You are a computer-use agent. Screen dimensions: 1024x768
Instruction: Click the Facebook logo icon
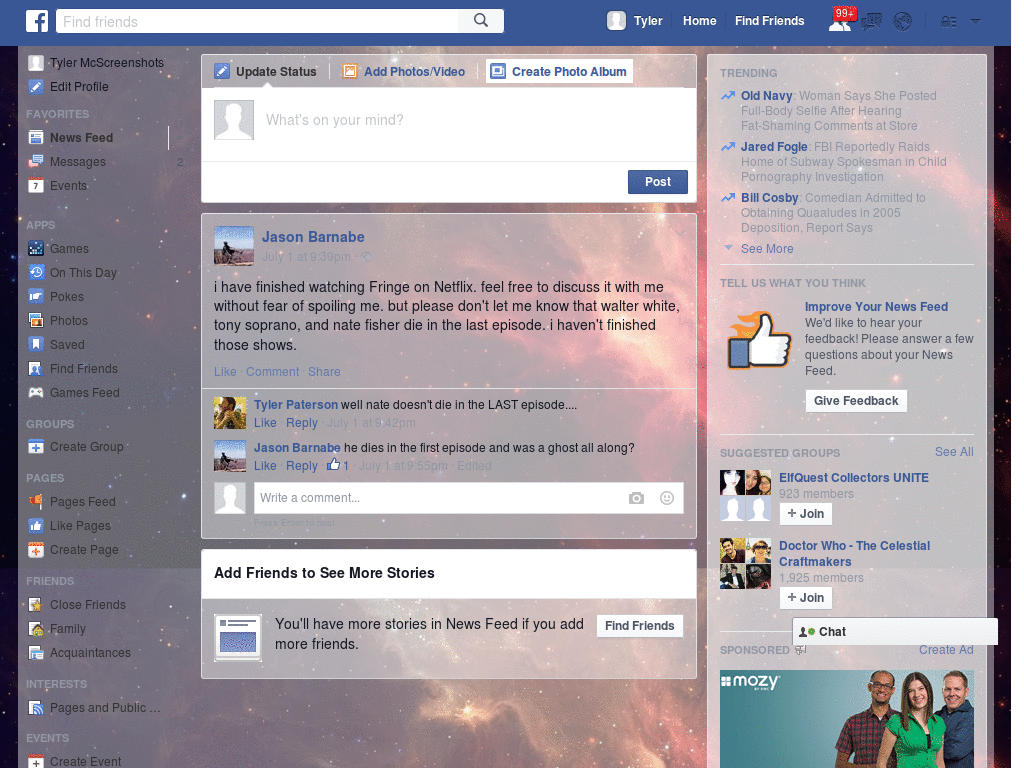coord(37,21)
